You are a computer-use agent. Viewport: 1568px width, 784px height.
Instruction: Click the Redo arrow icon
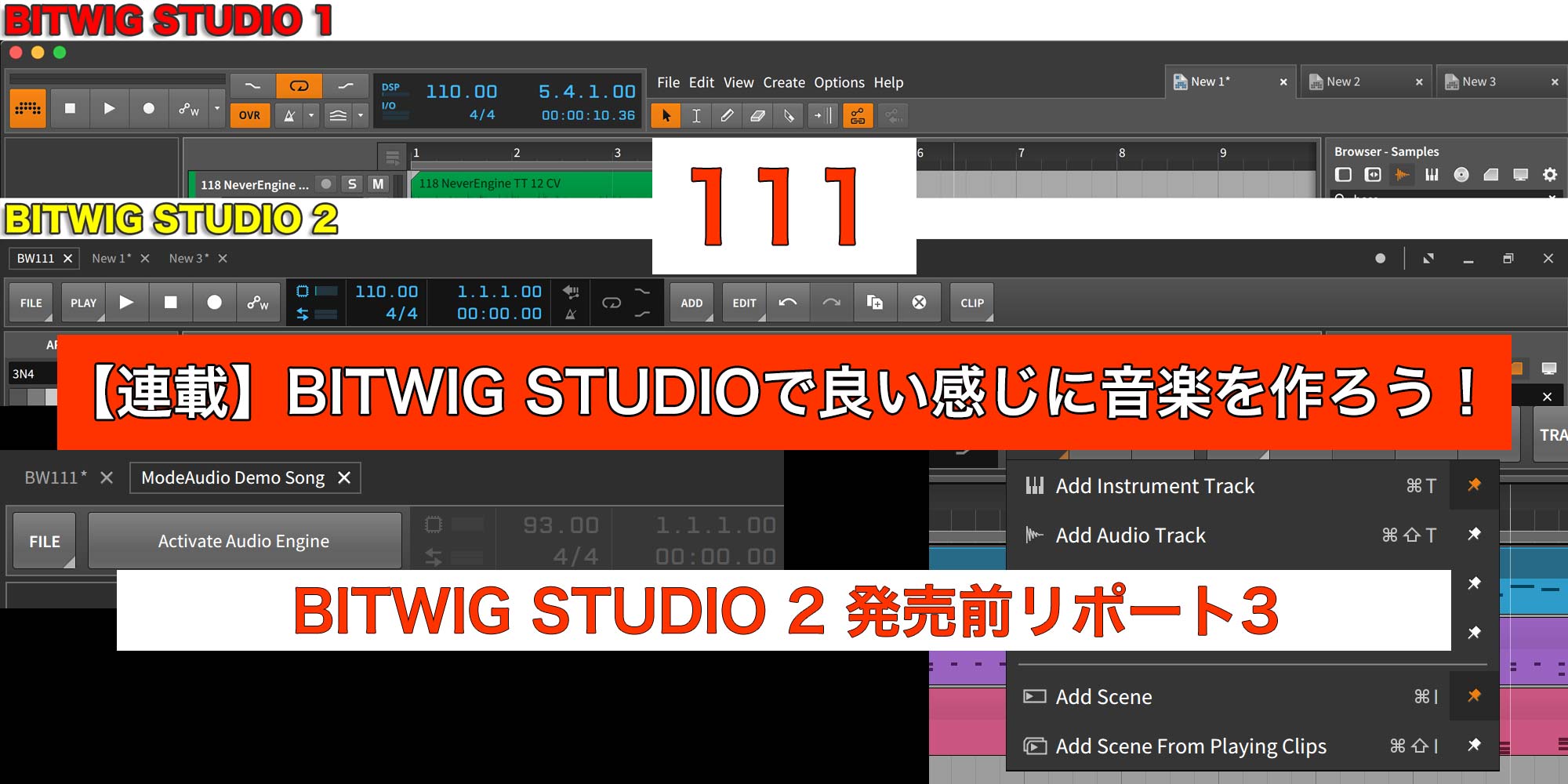click(x=832, y=303)
